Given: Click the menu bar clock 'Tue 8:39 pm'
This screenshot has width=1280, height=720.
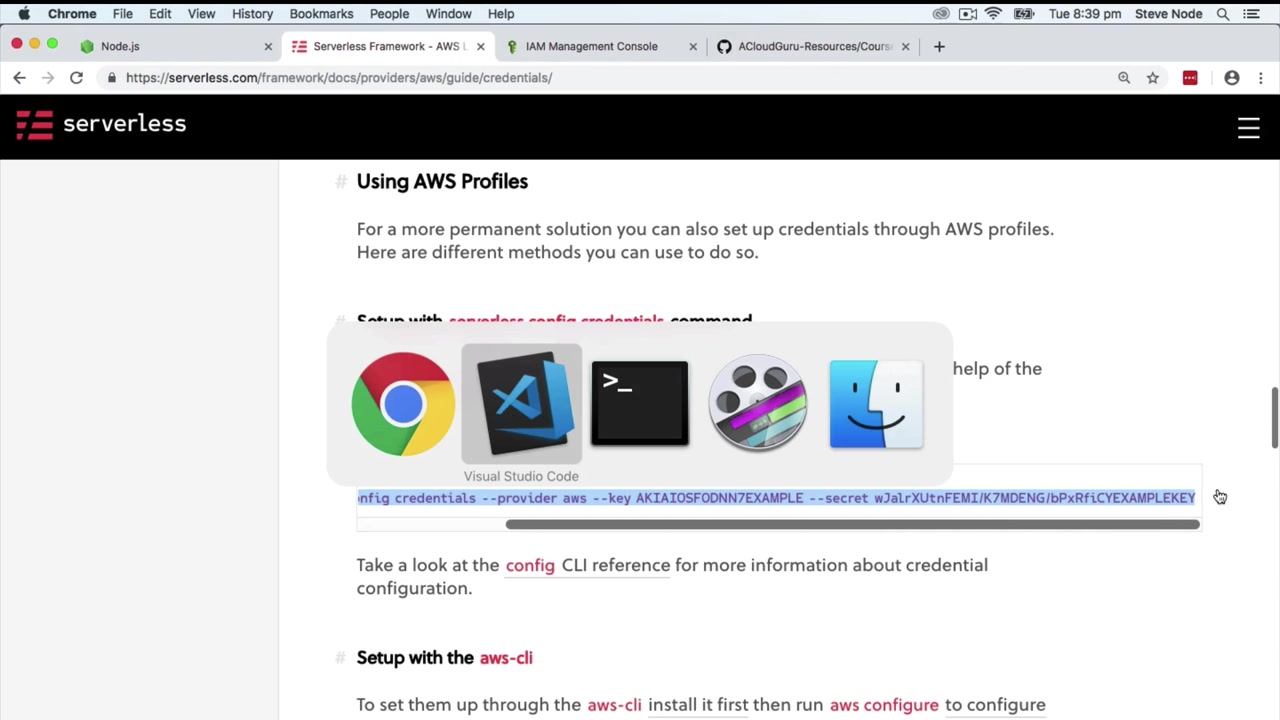Looking at the screenshot, I should [x=1085, y=14].
